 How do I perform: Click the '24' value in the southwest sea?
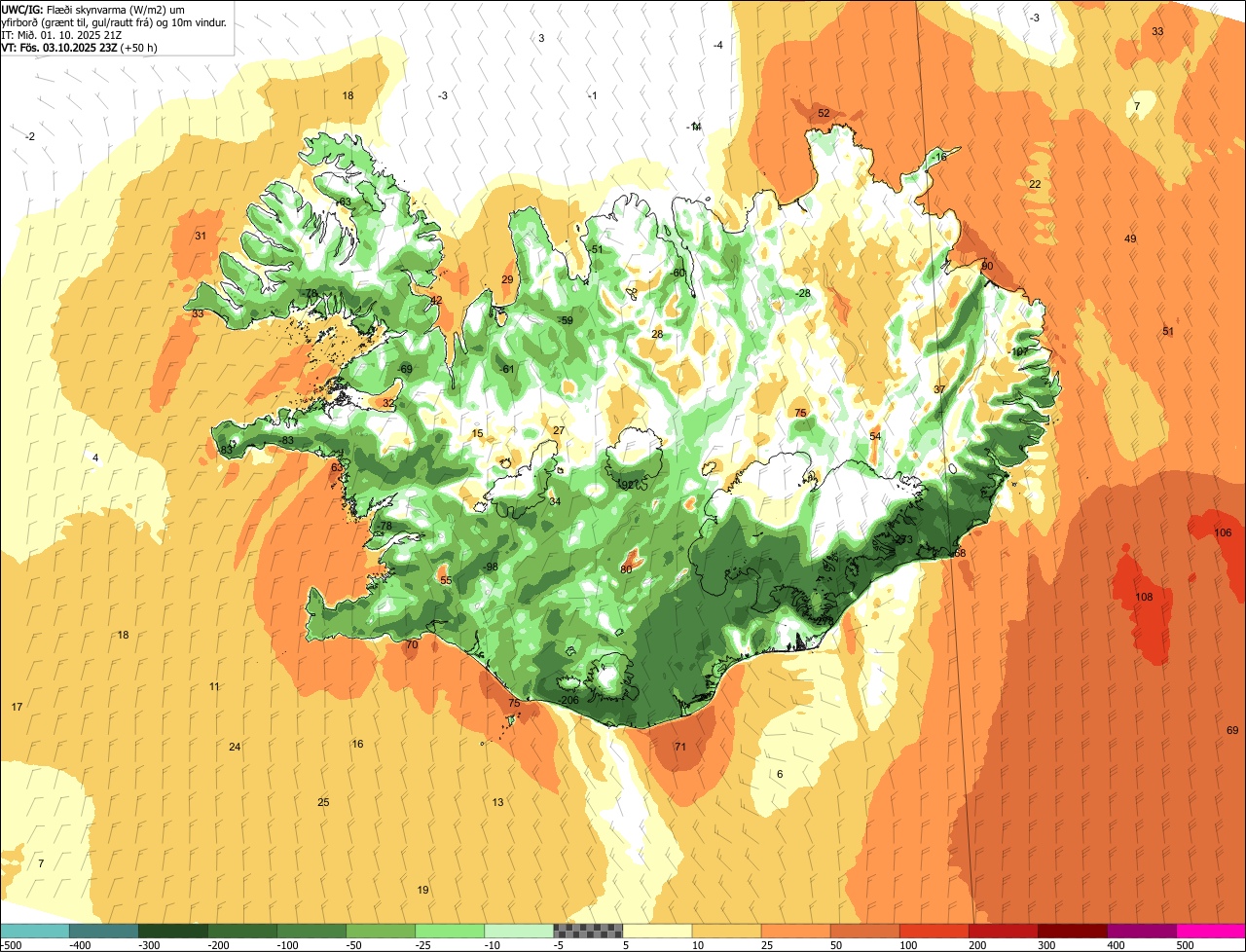click(235, 747)
